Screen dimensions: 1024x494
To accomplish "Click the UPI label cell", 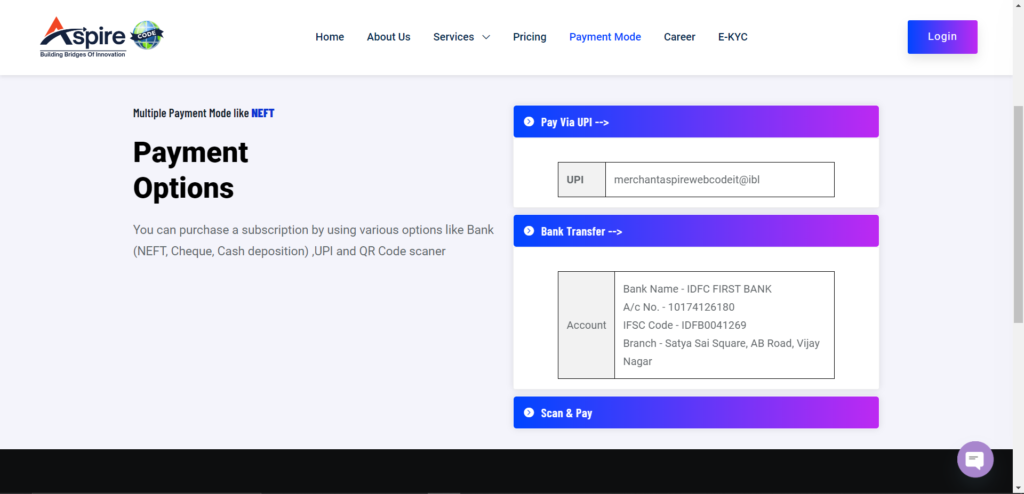I will click(x=582, y=179).
